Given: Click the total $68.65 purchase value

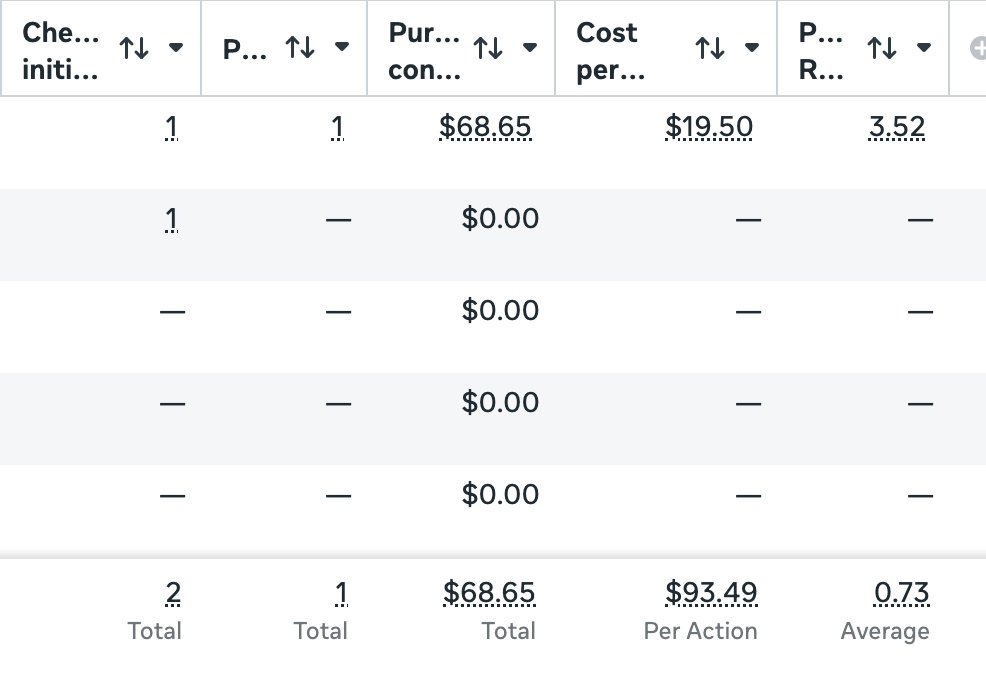Looking at the screenshot, I should coord(489,594).
